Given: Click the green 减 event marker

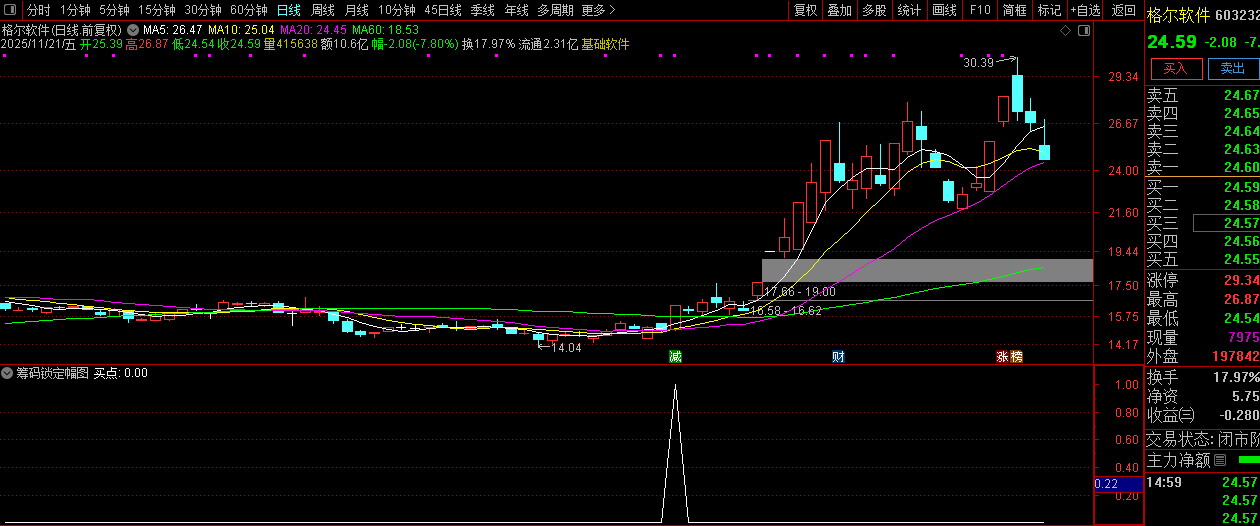Looking at the screenshot, I should tap(675, 356).
